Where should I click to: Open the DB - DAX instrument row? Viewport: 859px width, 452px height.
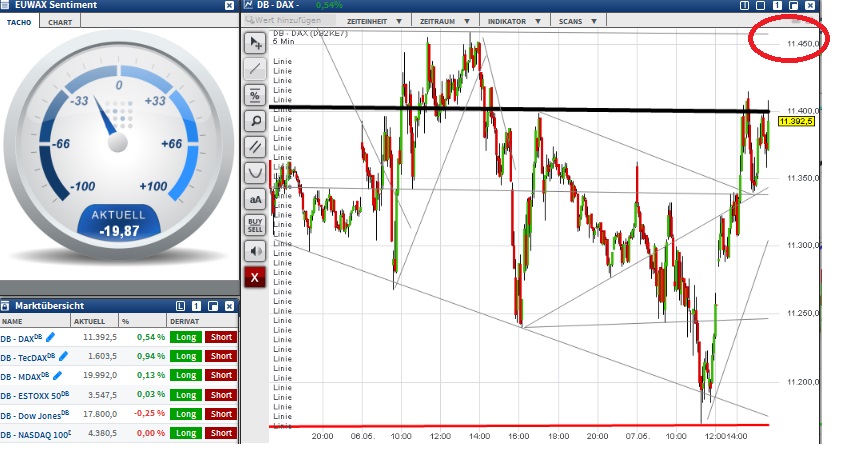(x=119, y=337)
